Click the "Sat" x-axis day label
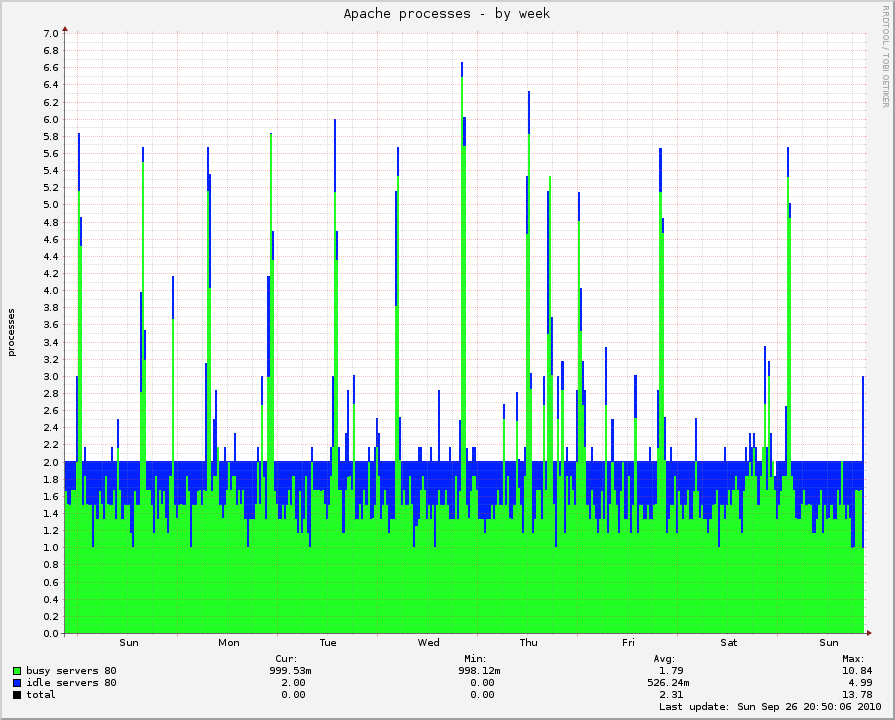The width and height of the screenshot is (895, 720). click(729, 643)
